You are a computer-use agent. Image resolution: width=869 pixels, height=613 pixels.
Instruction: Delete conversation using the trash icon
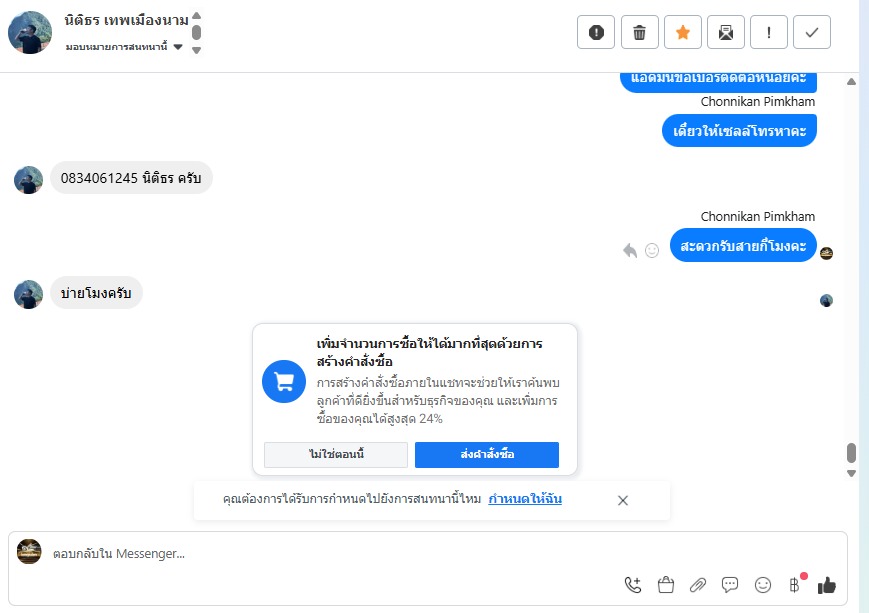tap(639, 32)
